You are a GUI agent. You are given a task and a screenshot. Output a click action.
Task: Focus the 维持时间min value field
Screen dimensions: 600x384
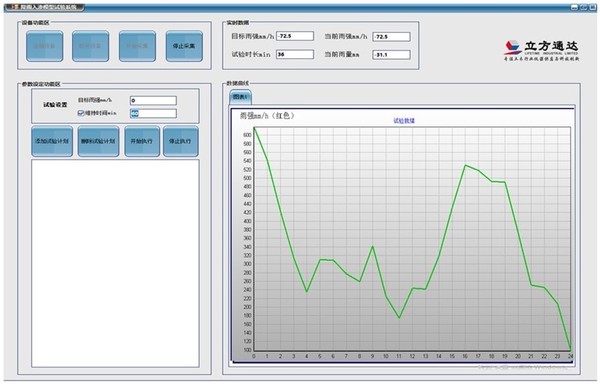(x=153, y=113)
